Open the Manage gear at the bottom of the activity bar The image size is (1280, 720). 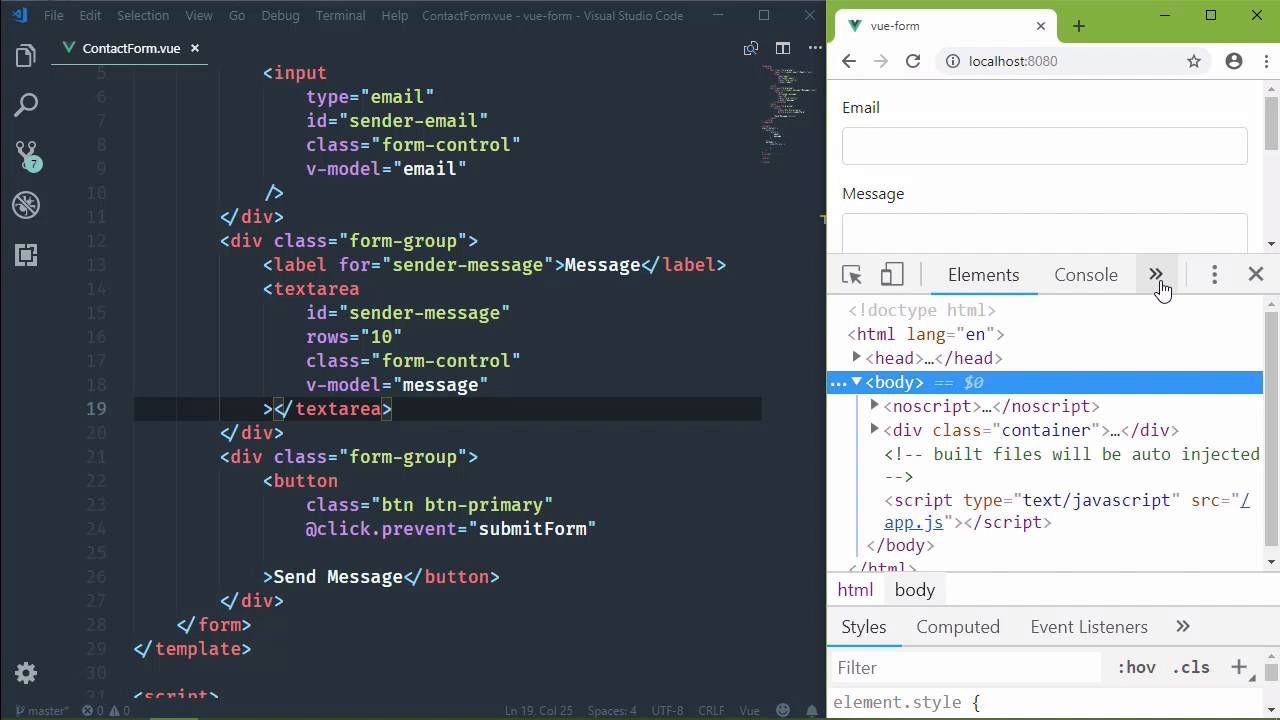pos(26,672)
